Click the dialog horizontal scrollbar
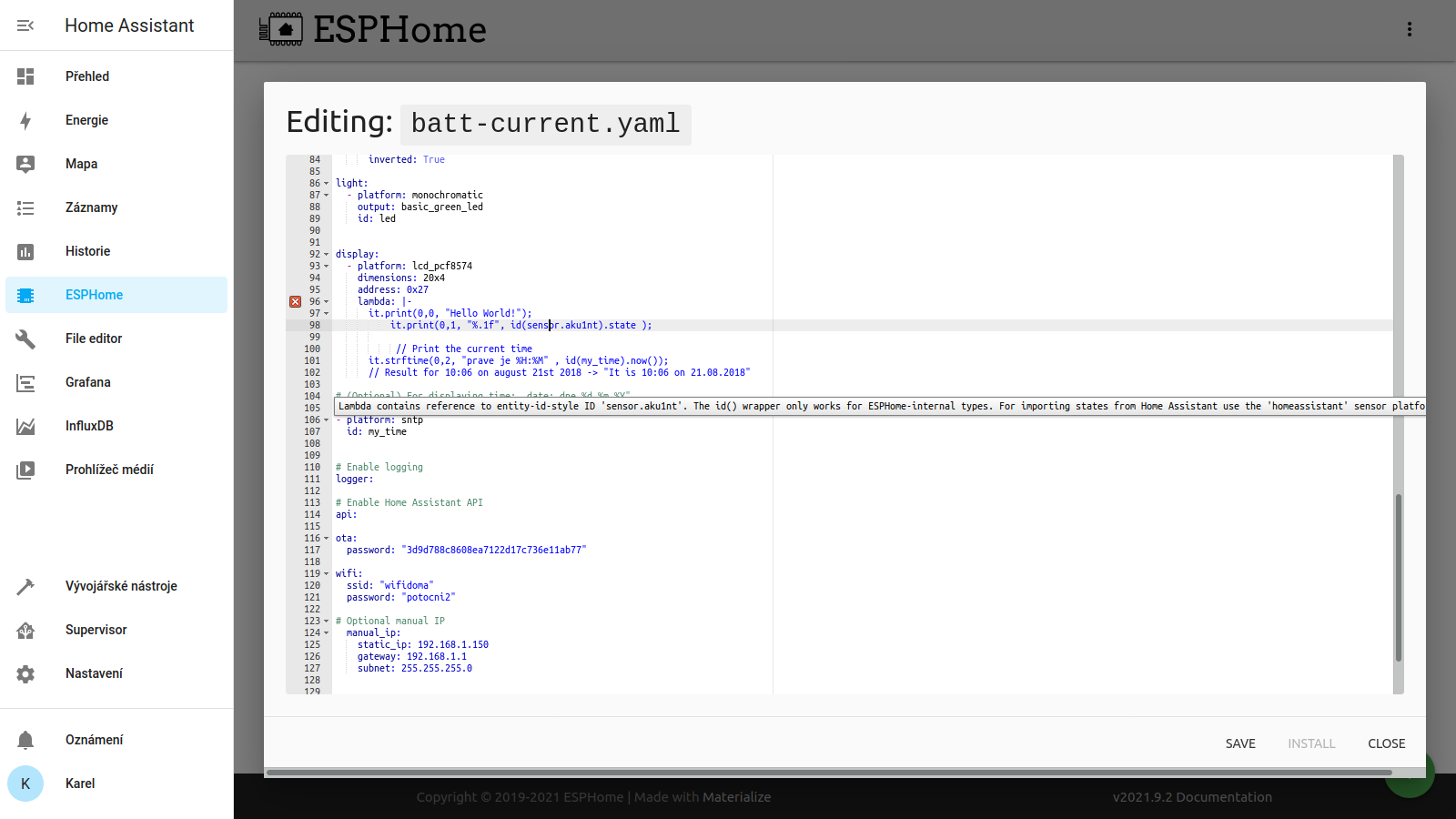This screenshot has height=819, width=1456. coord(829,773)
